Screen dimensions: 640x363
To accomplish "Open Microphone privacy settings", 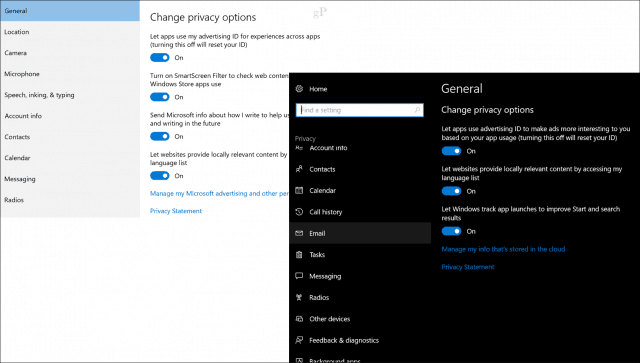I will [x=70, y=74].
